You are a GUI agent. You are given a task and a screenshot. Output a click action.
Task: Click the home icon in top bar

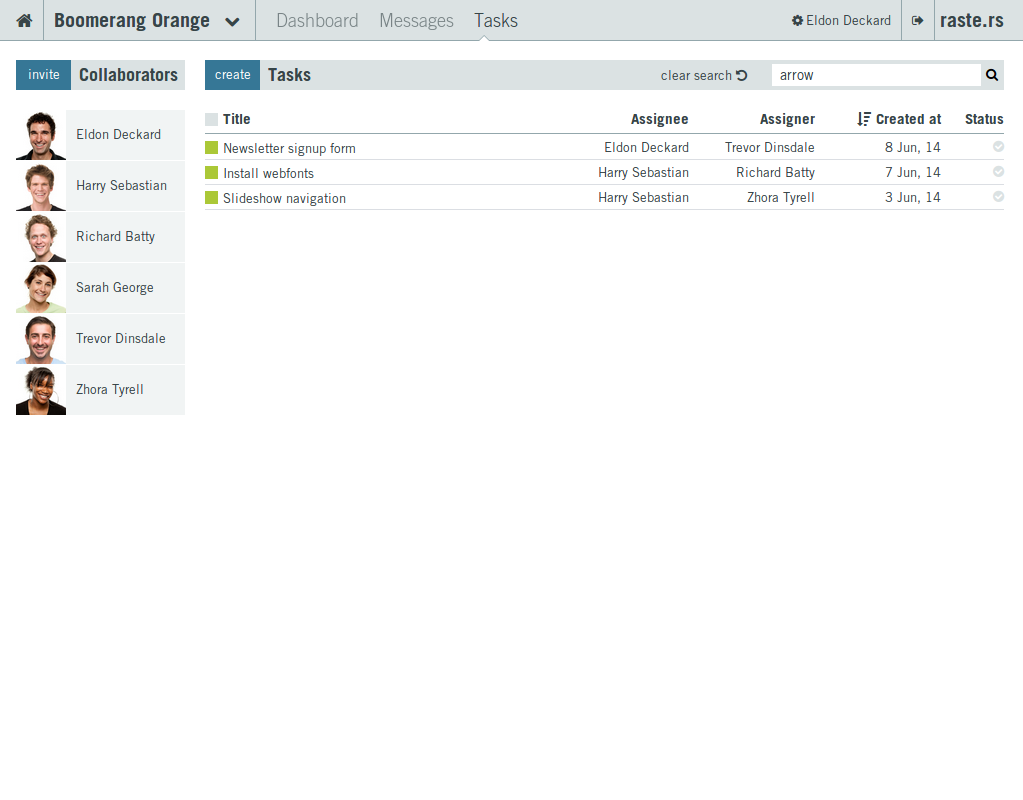coord(24,21)
